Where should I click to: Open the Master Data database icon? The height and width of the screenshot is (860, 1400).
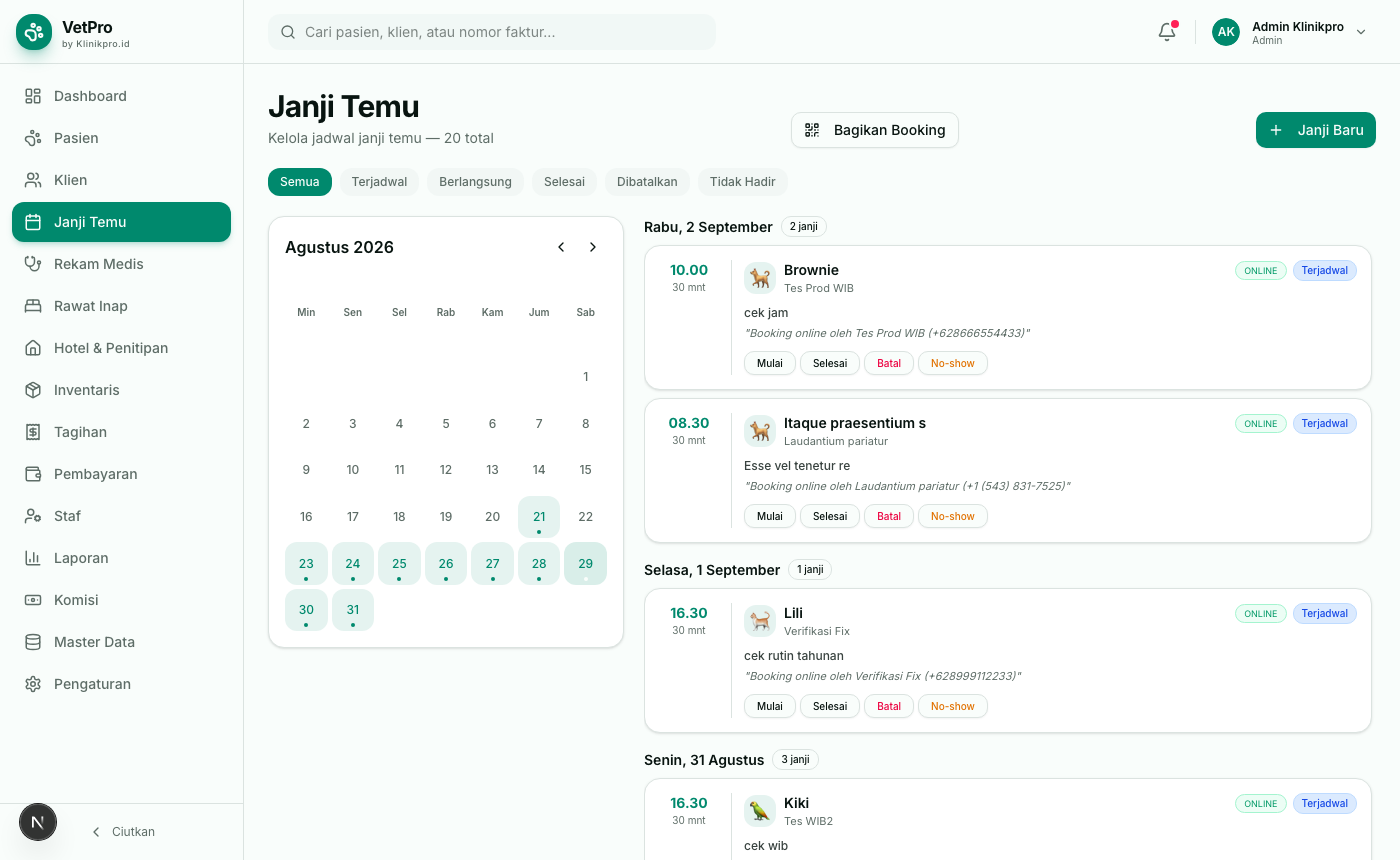pos(33,642)
